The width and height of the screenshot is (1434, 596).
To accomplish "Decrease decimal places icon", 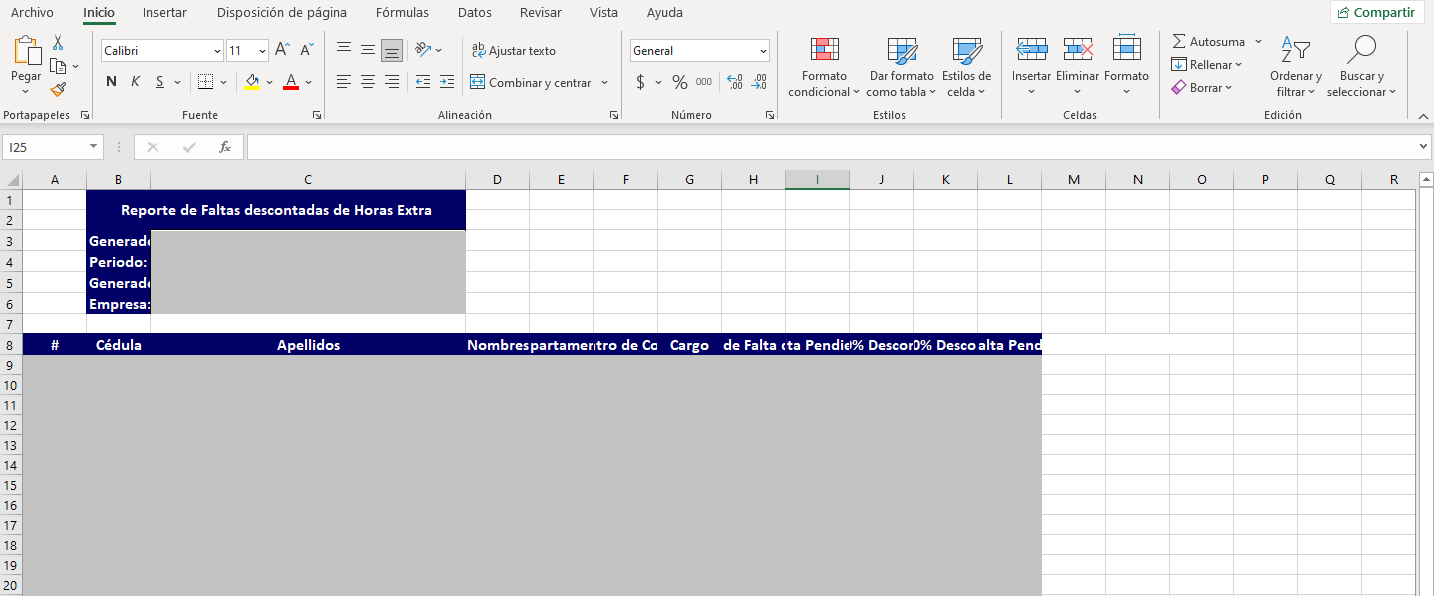I will click(x=759, y=82).
